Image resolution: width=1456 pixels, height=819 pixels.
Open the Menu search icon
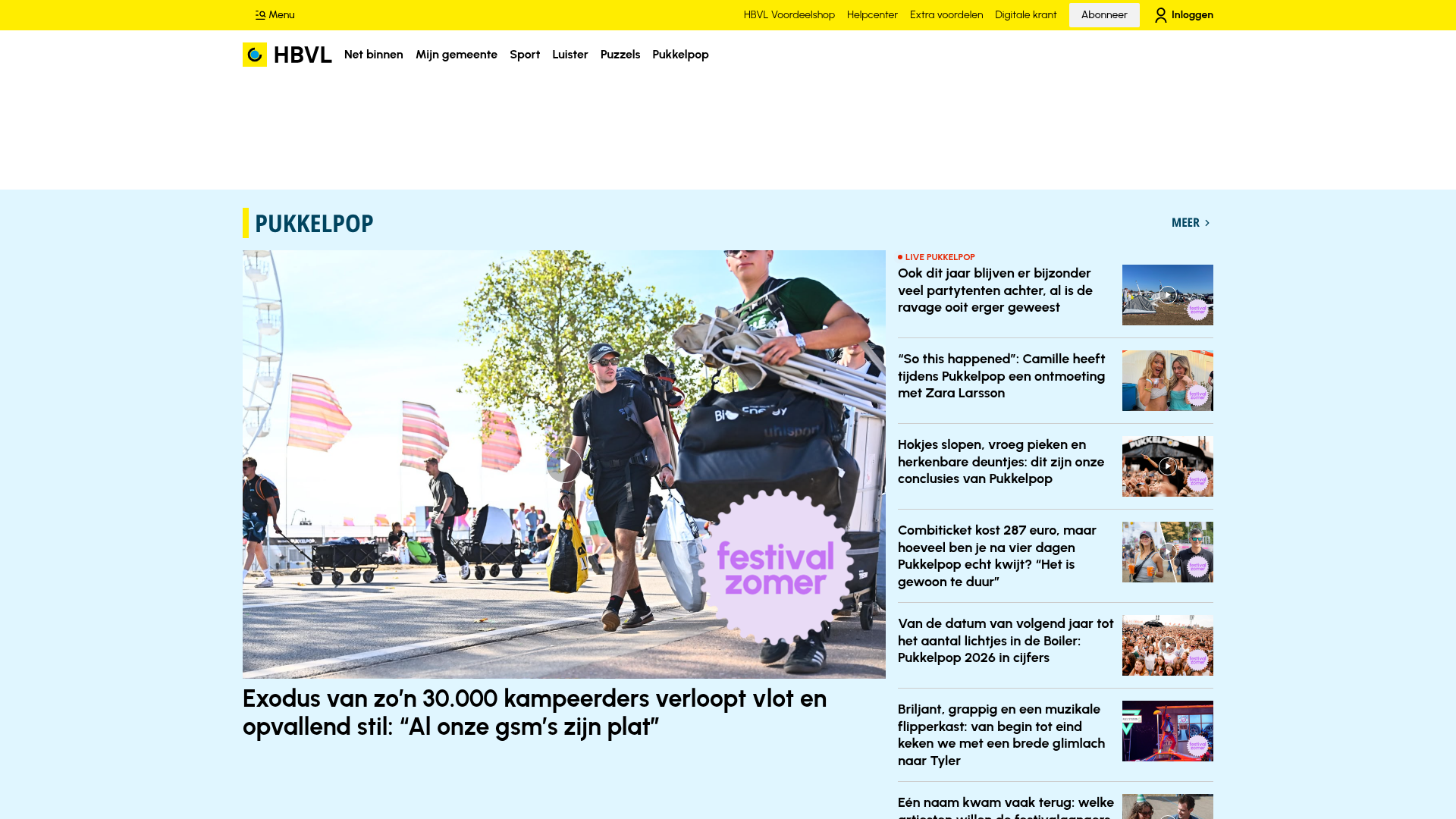coord(260,15)
